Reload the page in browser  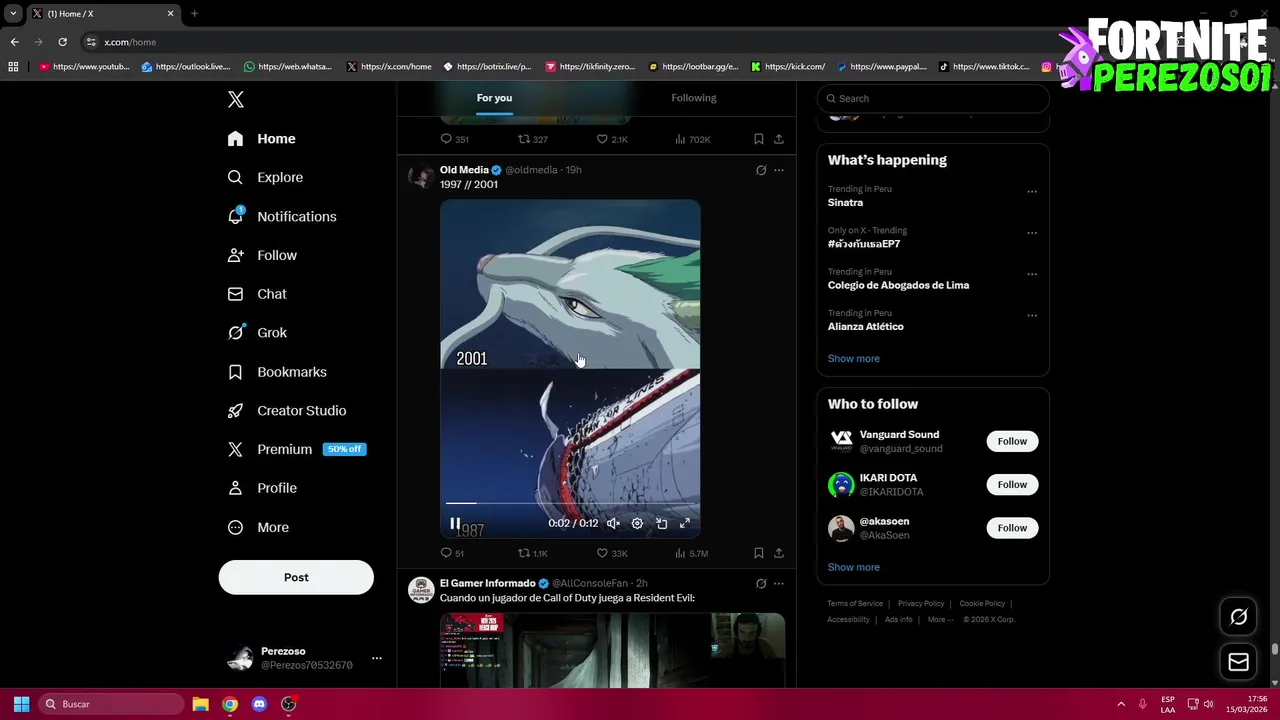coord(62,42)
